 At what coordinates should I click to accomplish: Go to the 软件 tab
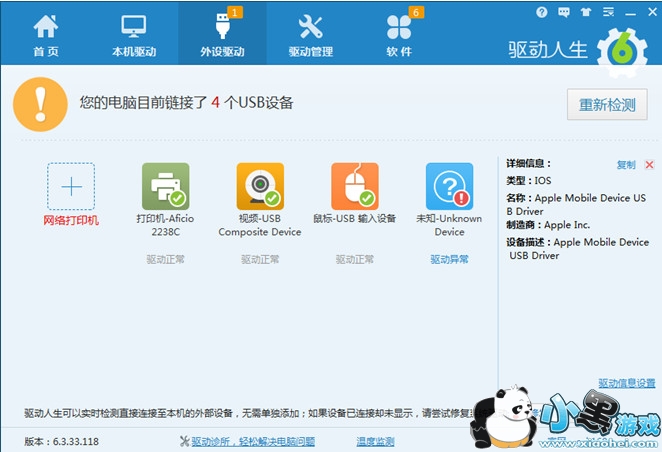click(399, 35)
